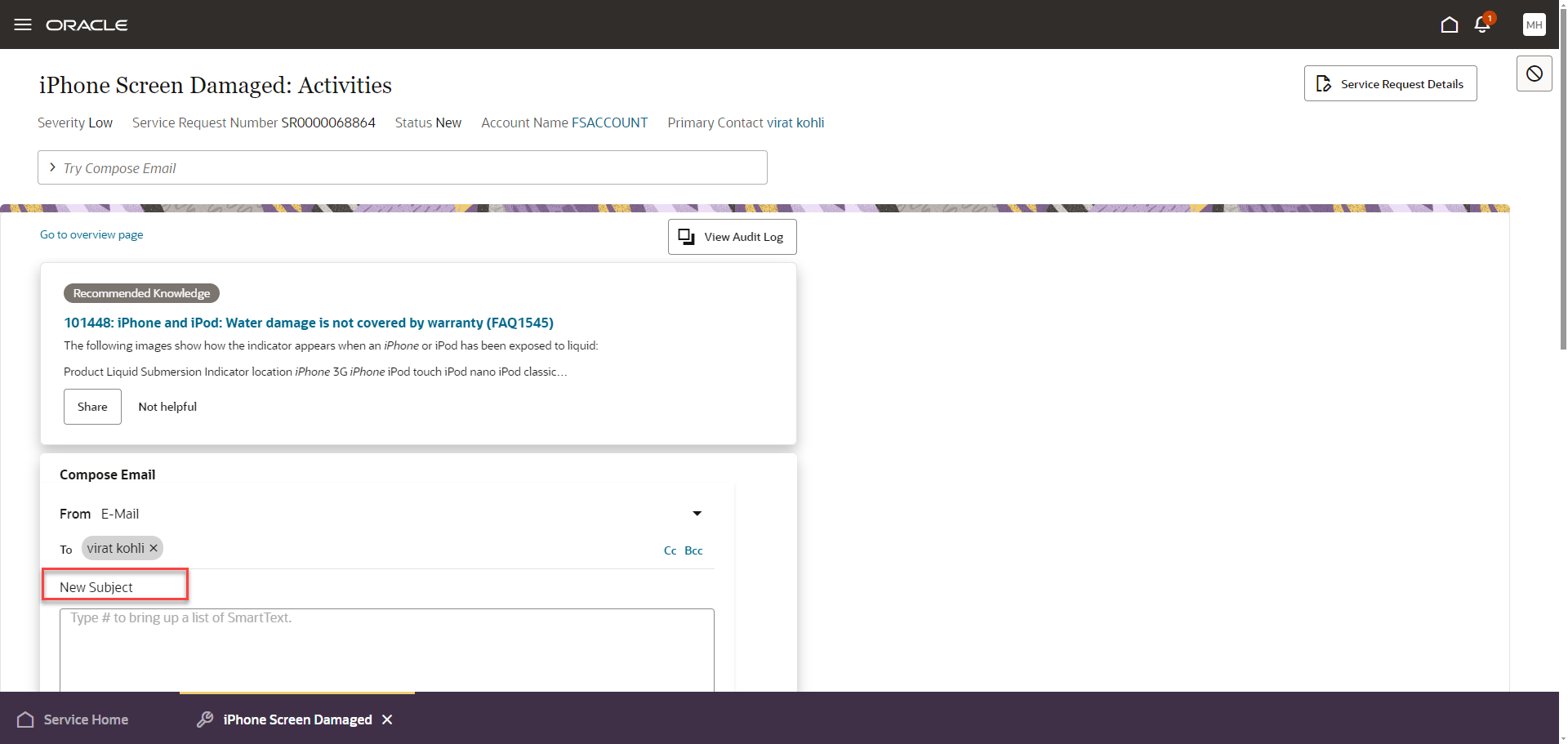1568x744 pixels.
Task: Click the Compose Email heading
Action: (x=107, y=474)
